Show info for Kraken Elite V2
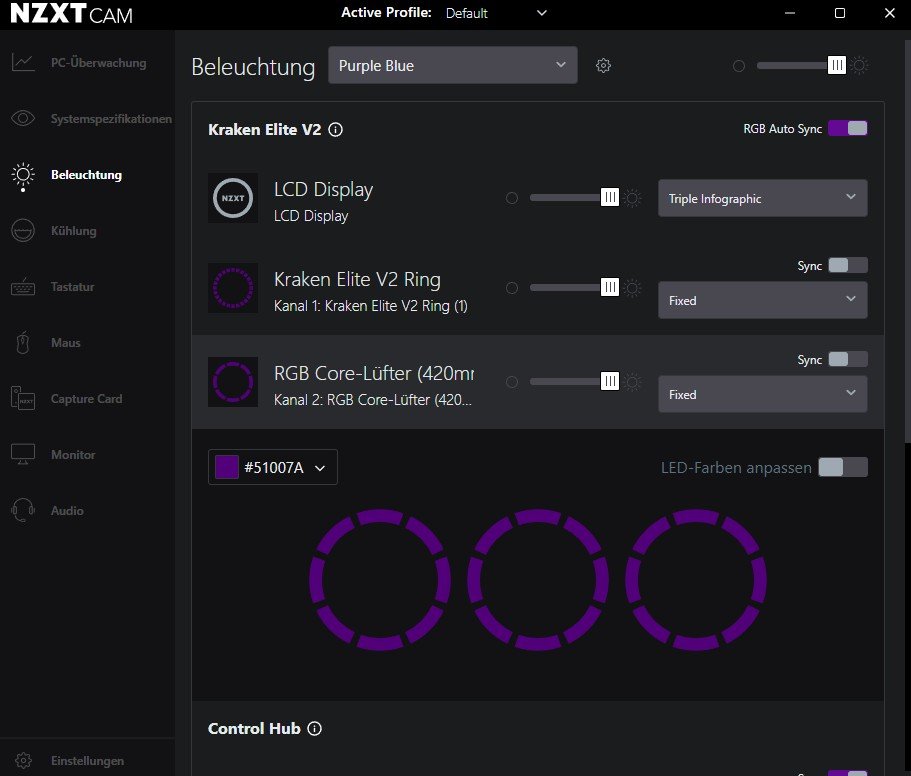Screen dimensions: 911x776 336,130
